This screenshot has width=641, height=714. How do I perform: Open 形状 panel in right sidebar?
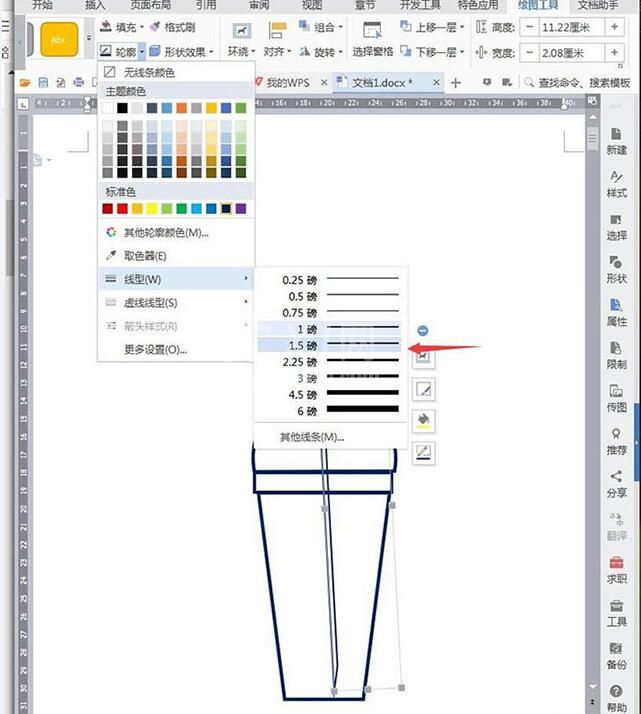[x=616, y=270]
